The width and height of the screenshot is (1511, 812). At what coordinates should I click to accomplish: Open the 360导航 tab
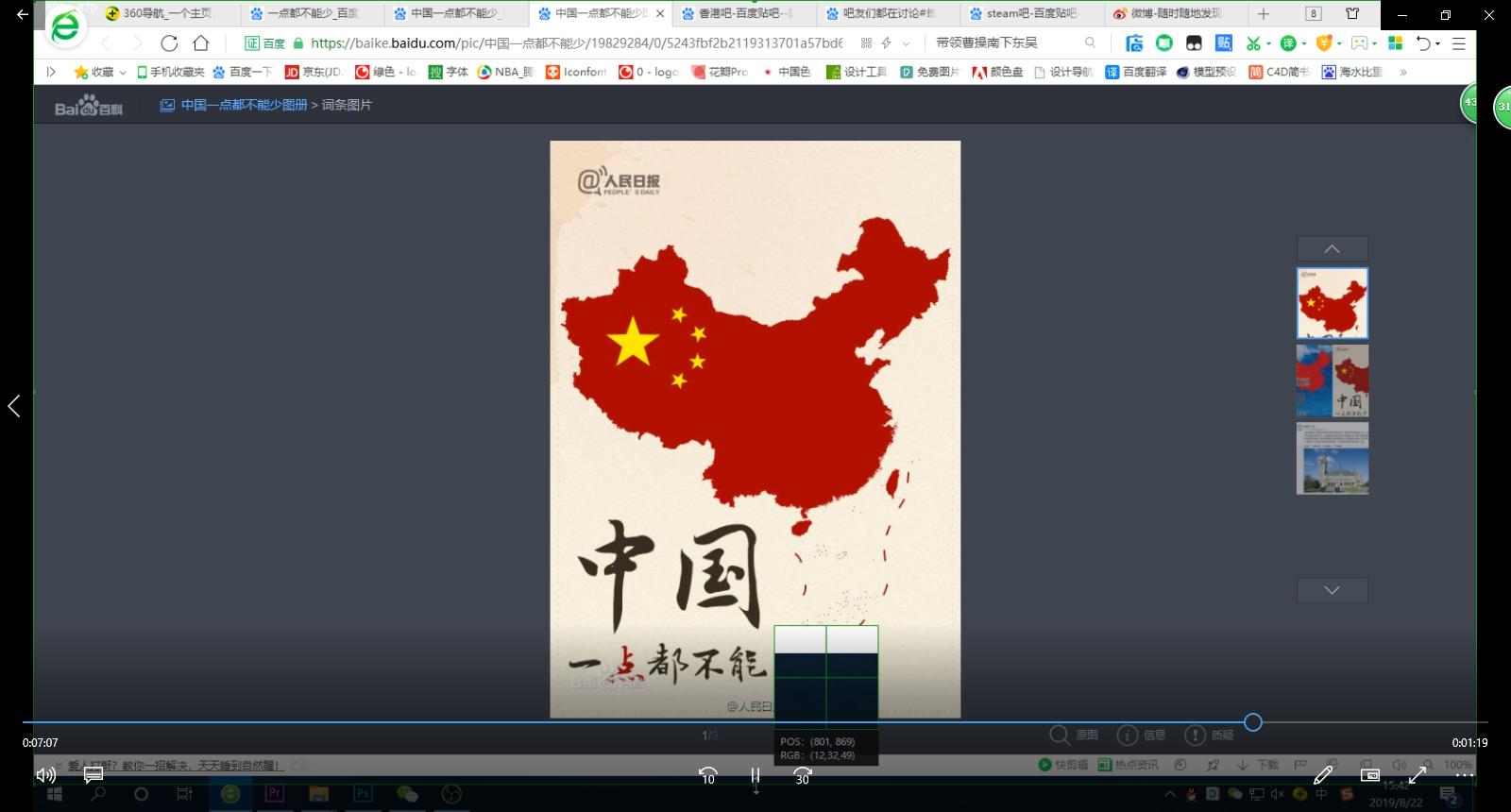click(x=168, y=13)
